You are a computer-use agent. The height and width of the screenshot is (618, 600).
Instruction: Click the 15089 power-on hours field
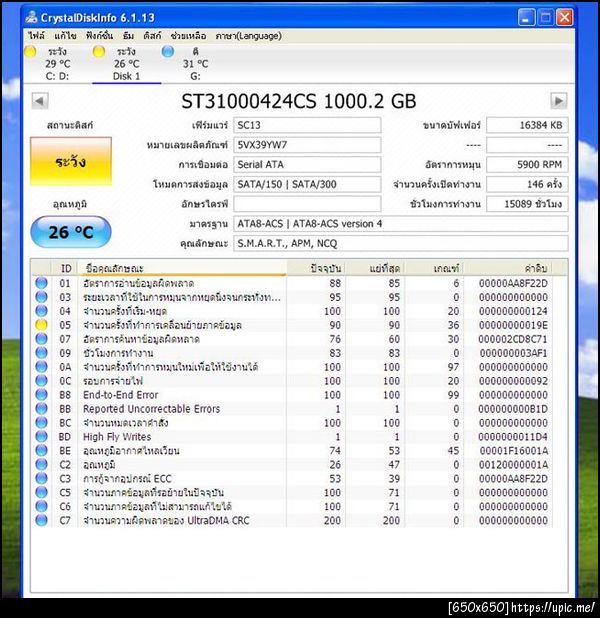[527, 204]
